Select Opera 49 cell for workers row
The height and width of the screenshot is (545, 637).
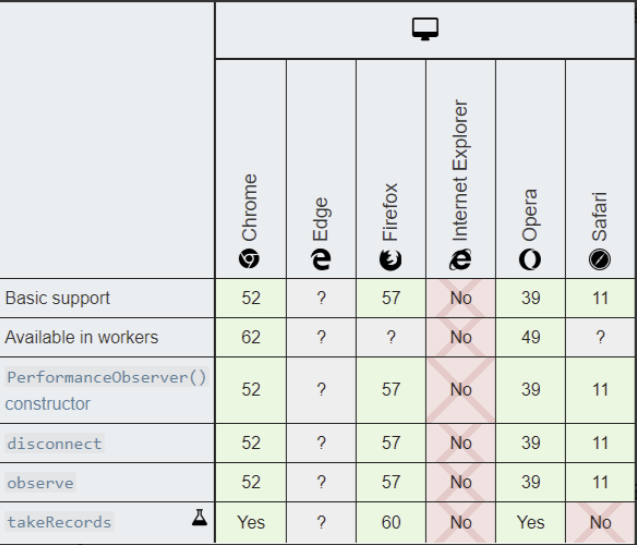[x=531, y=337]
